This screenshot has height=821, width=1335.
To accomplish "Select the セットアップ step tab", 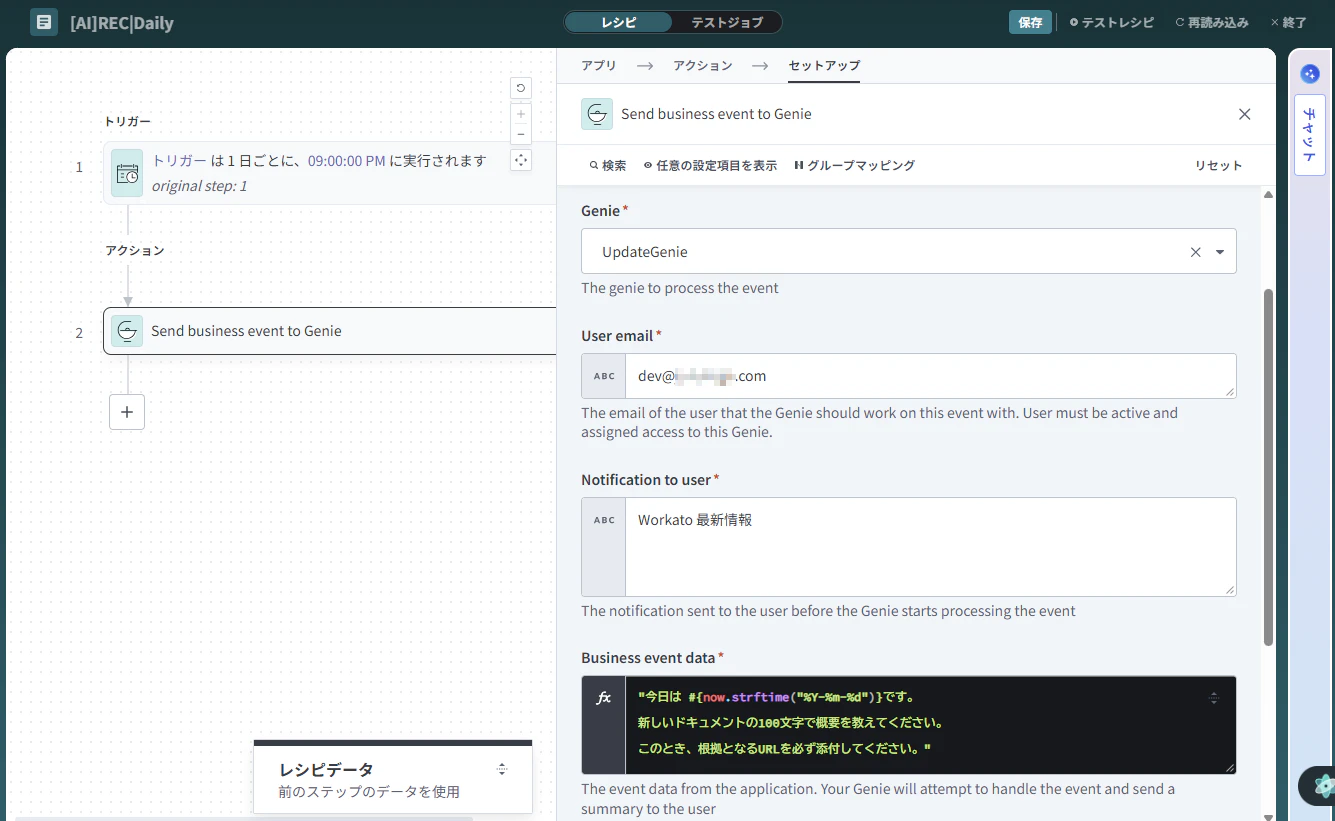I will 824,65.
